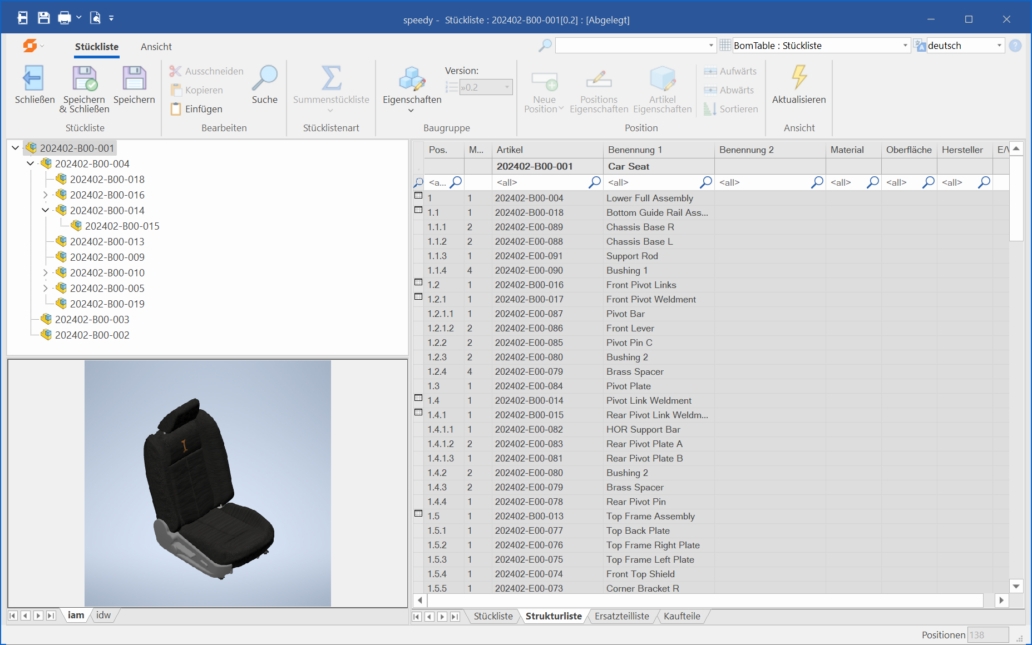The image size is (1032, 645).
Task: Click the Einfügen clipboard icon
Action: 176,109
